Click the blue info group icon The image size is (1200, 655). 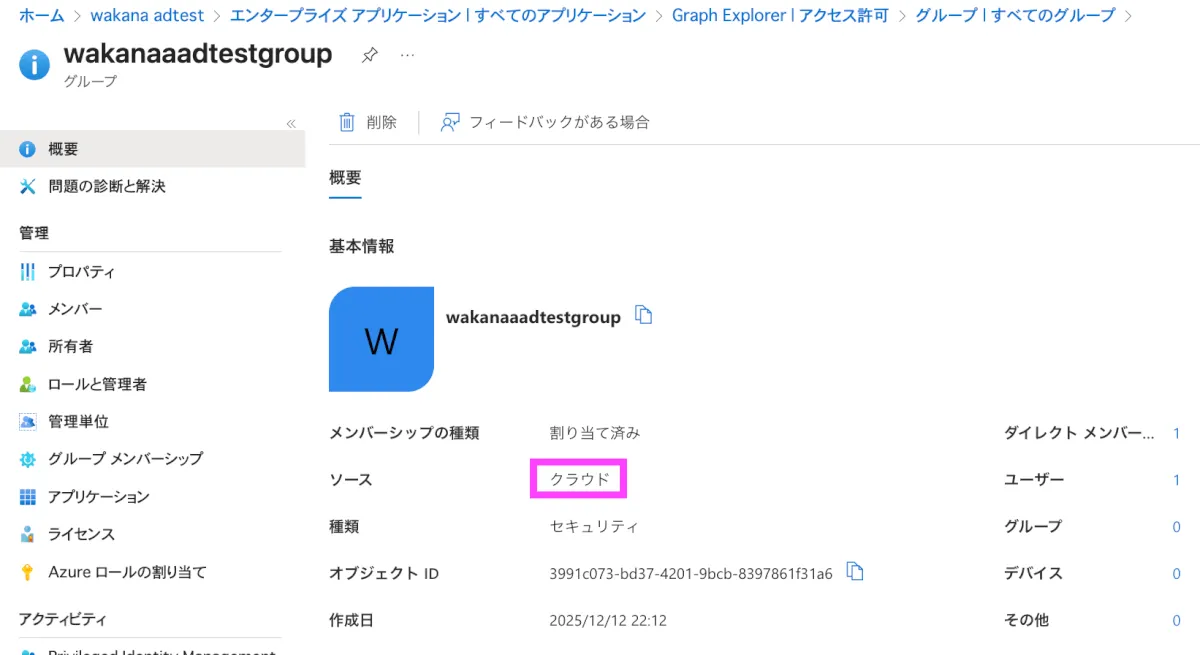[34, 65]
